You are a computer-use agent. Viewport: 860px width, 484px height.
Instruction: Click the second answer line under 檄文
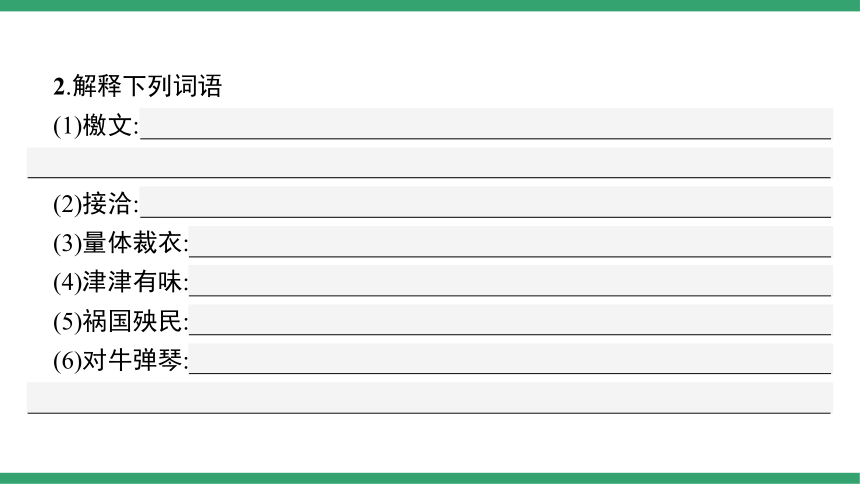(429, 162)
